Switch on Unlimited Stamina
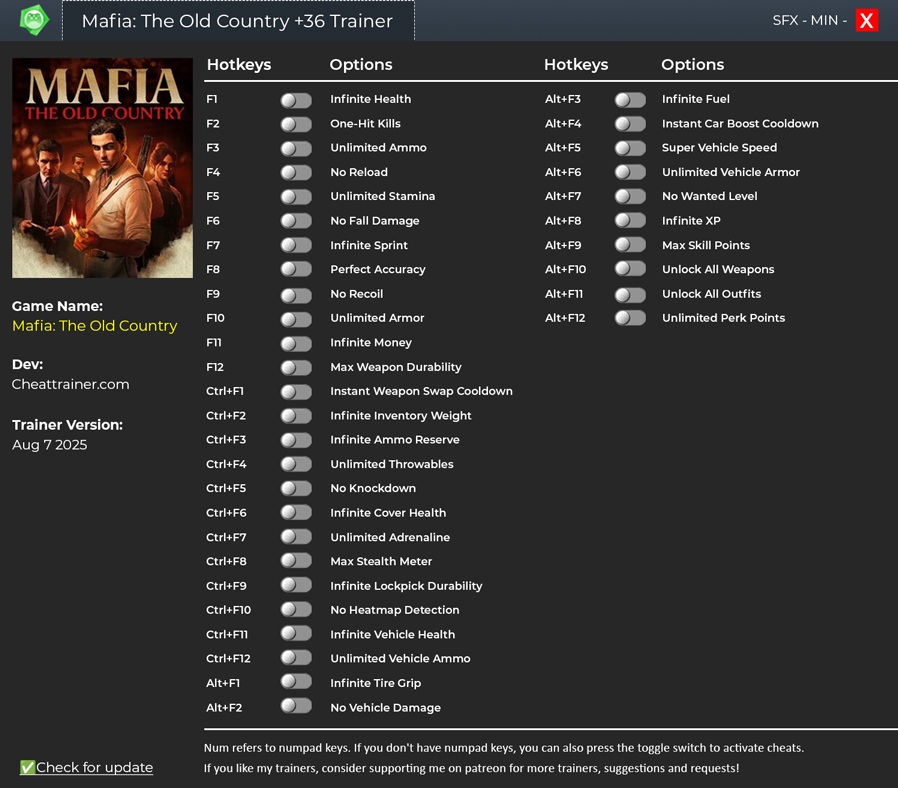The image size is (898, 788). 296,196
